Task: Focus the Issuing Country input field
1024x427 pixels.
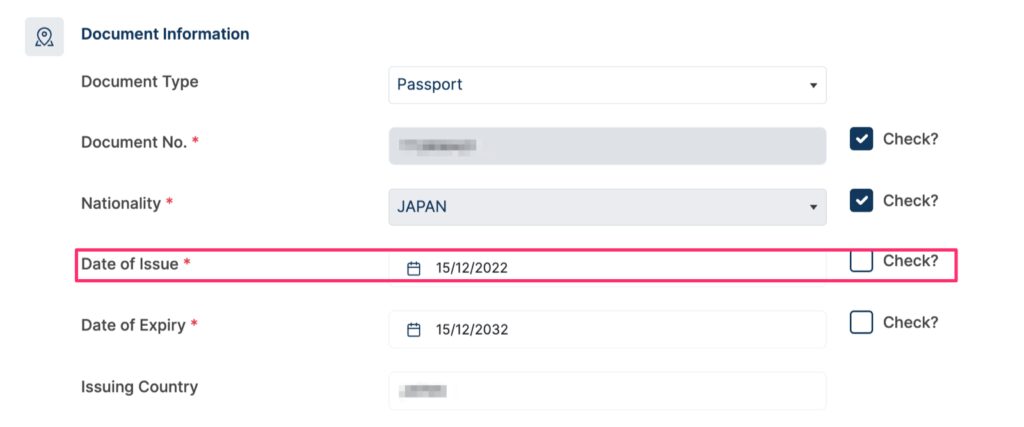Action: click(x=607, y=391)
